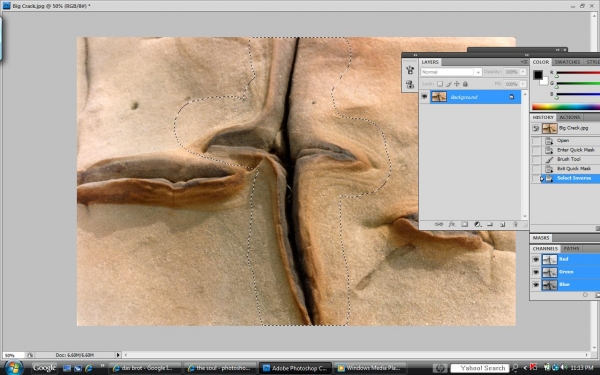Viewport: 600px width, 375px height.
Task: Click the Yahoo! Search input field
Action: coord(480,368)
